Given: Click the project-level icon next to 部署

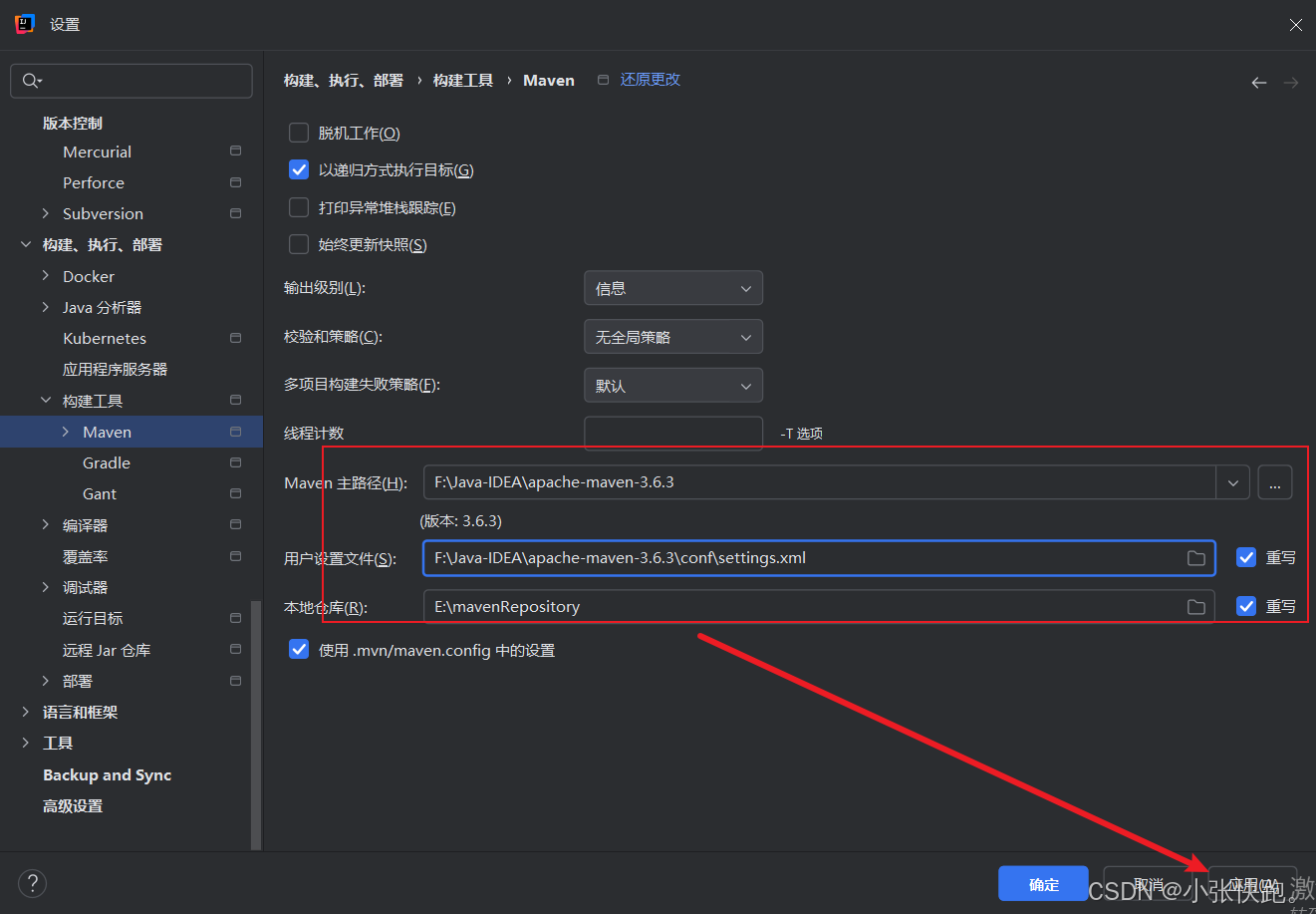Looking at the screenshot, I should pos(235,681).
